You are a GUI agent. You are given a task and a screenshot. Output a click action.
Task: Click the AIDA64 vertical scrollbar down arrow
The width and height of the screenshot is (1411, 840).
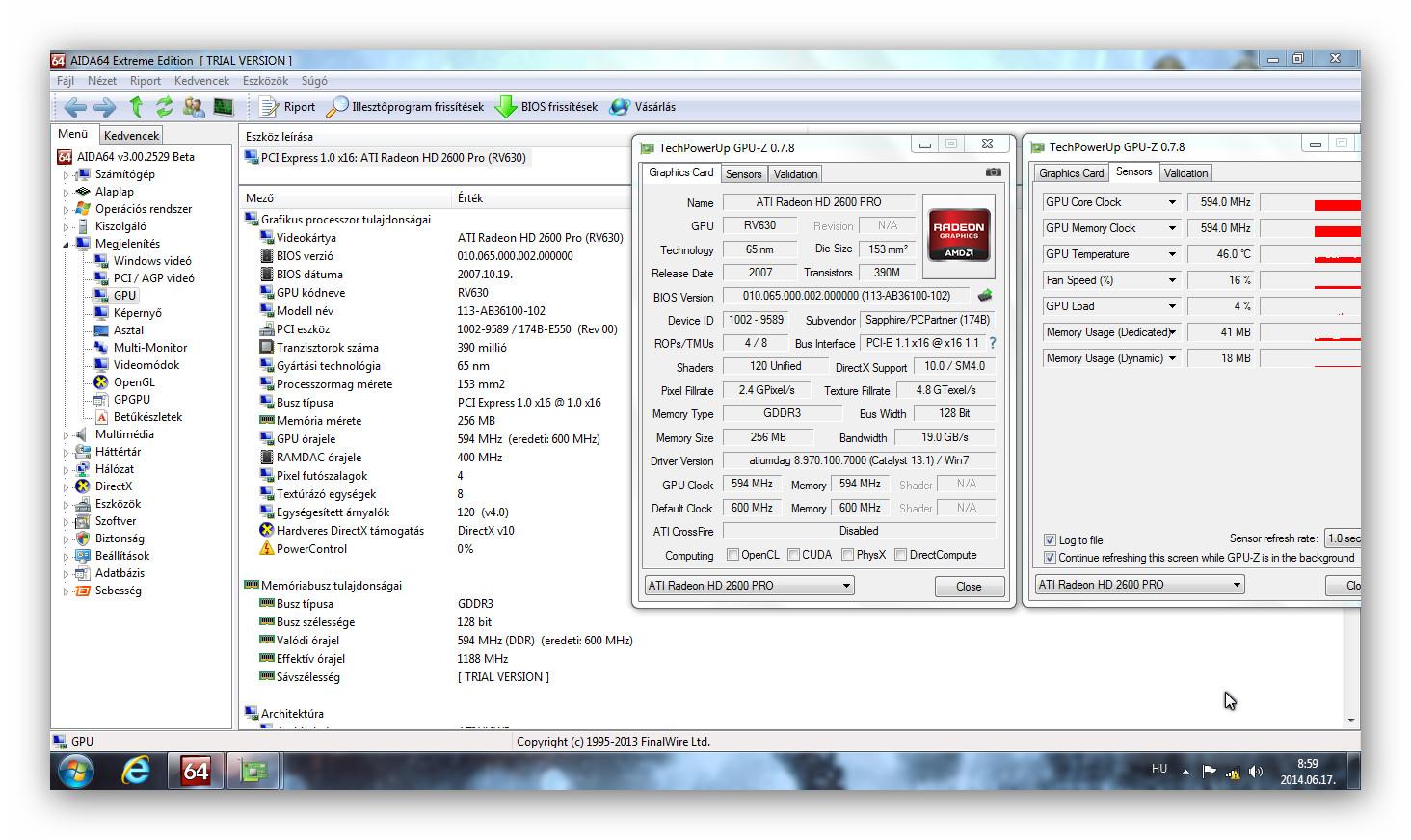tap(1352, 721)
